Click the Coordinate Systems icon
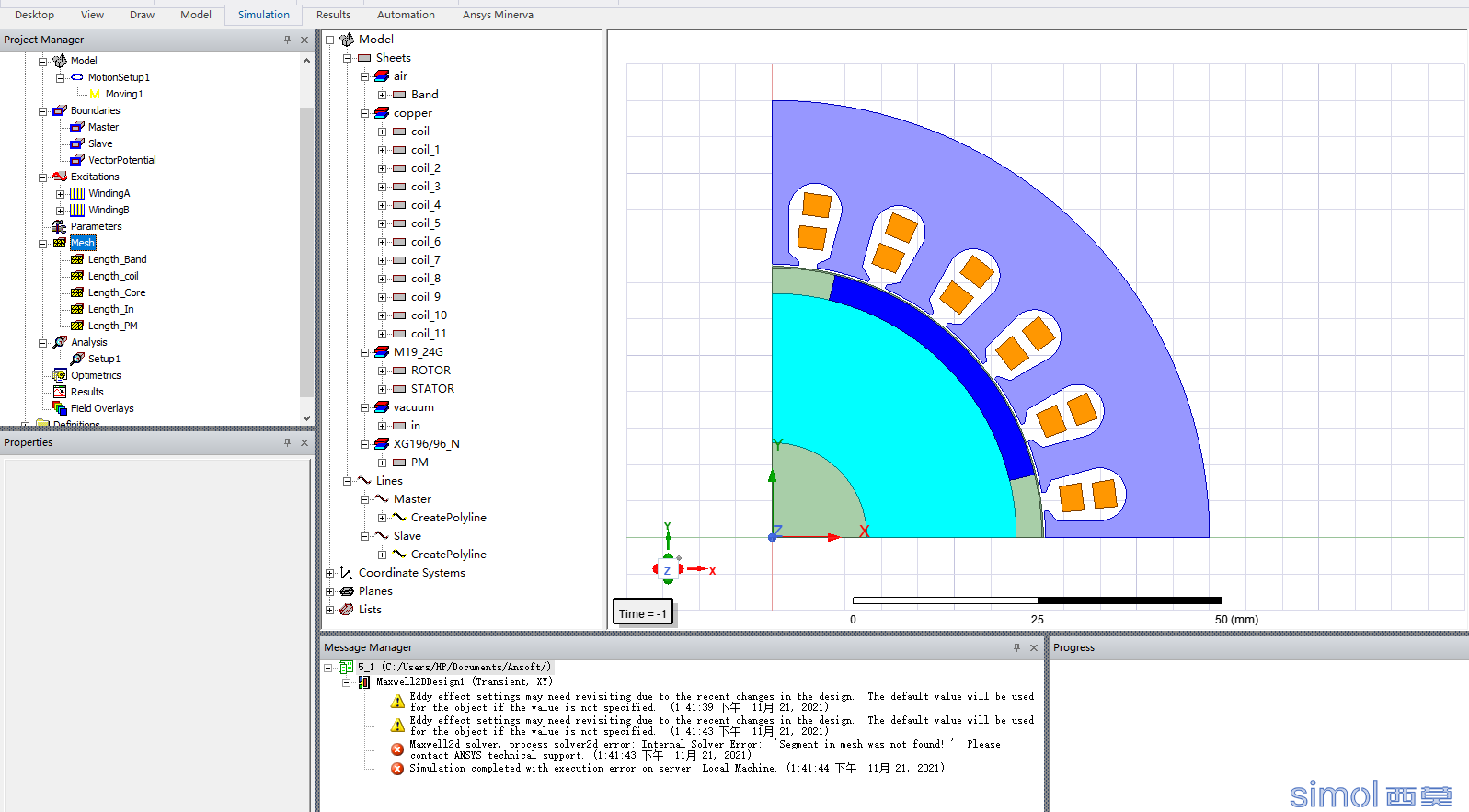This screenshot has height=812, width=1469. click(347, 573)
